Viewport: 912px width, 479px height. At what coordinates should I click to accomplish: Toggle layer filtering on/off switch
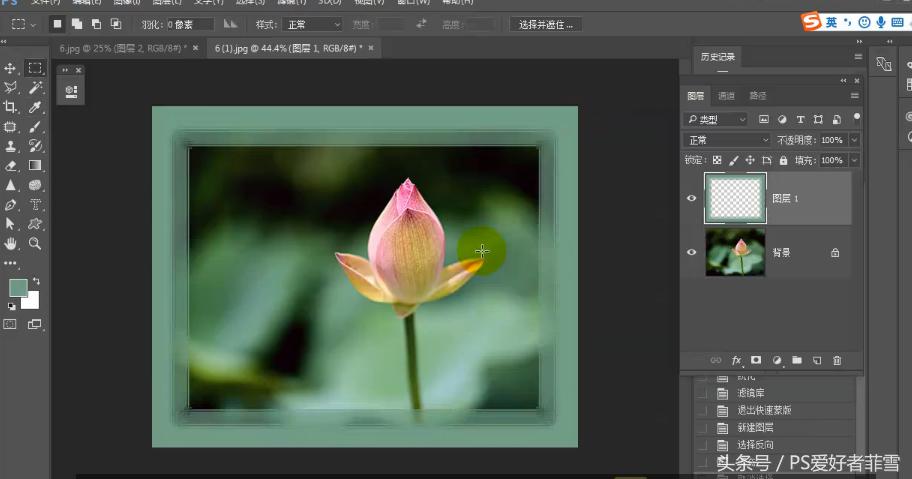coord(856,117)
